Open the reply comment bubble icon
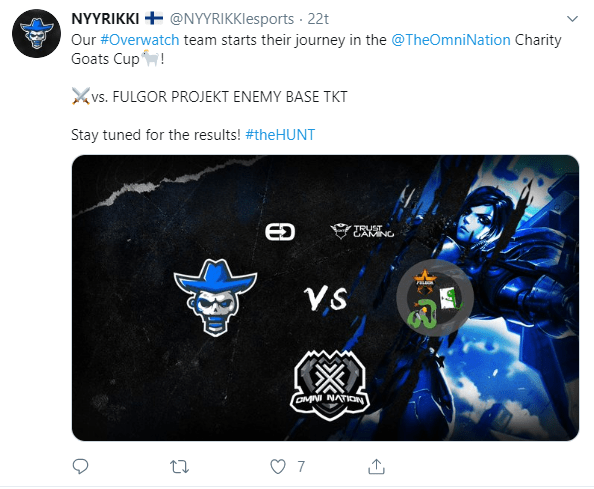Image resolution: width=594 pixels, height=489 pixels. click(x=80, y=466)
